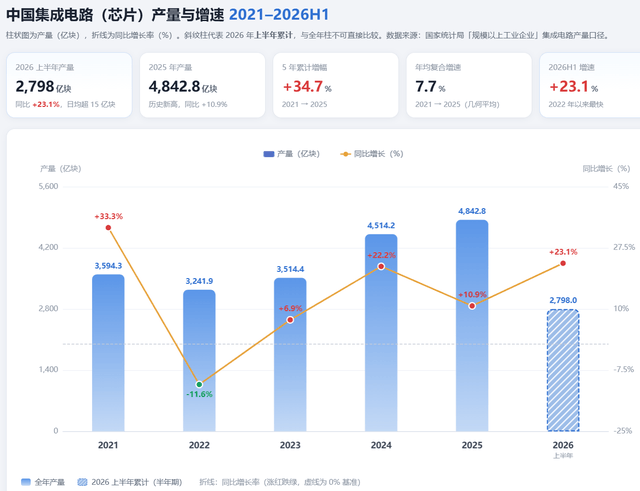Click the -25% right axis tick

[622, 431]
